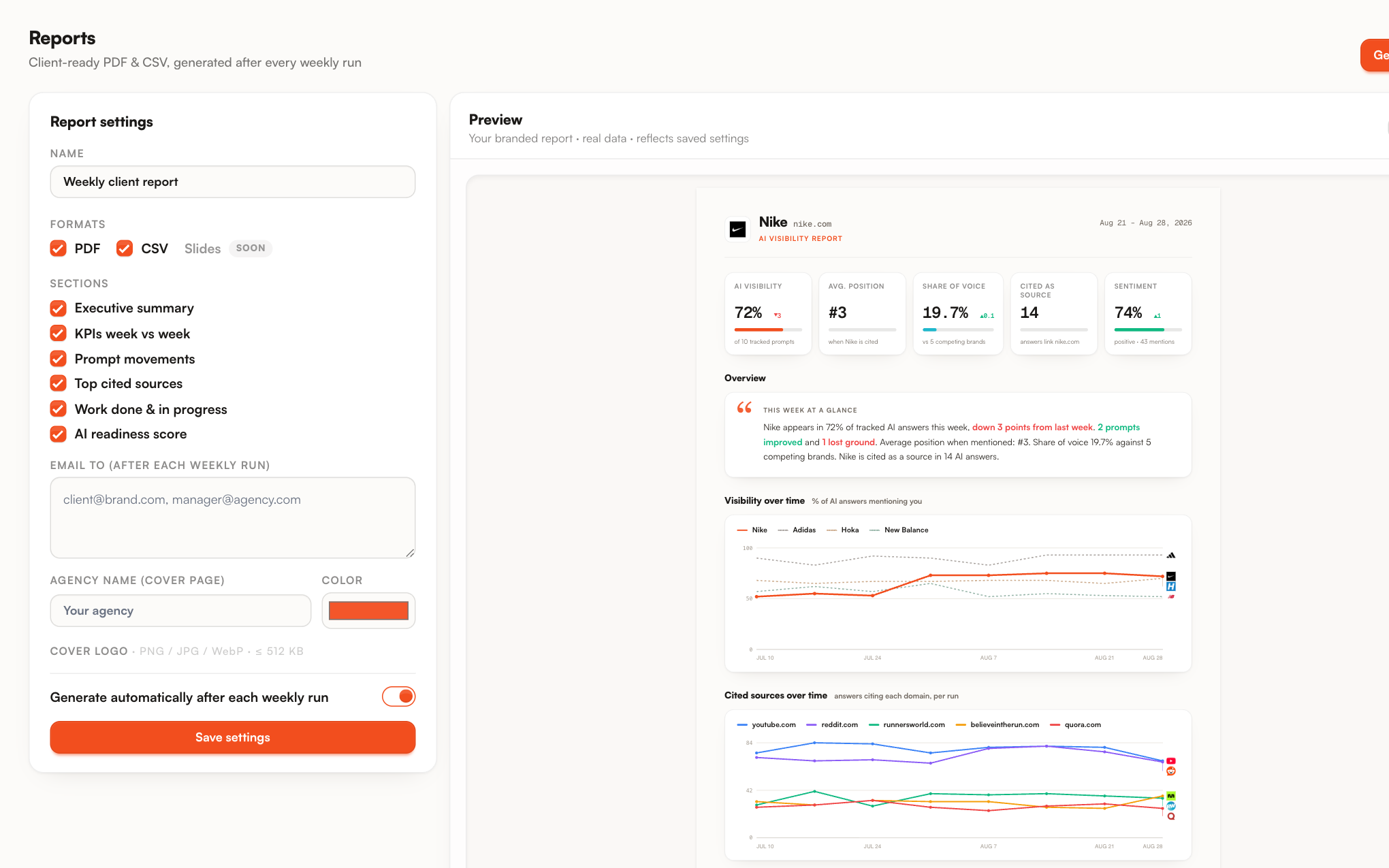Toggle the Work done & in progress checkbox
Screen dimensions: 1389x868
point(59,409)
